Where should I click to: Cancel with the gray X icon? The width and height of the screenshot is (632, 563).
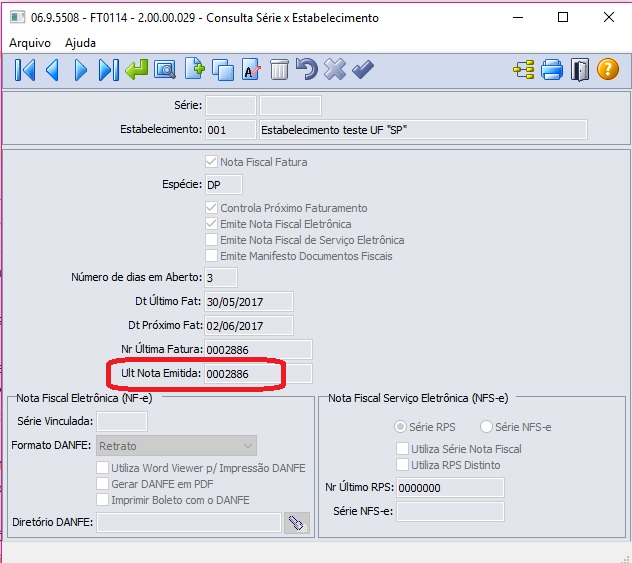coord(335,69)
